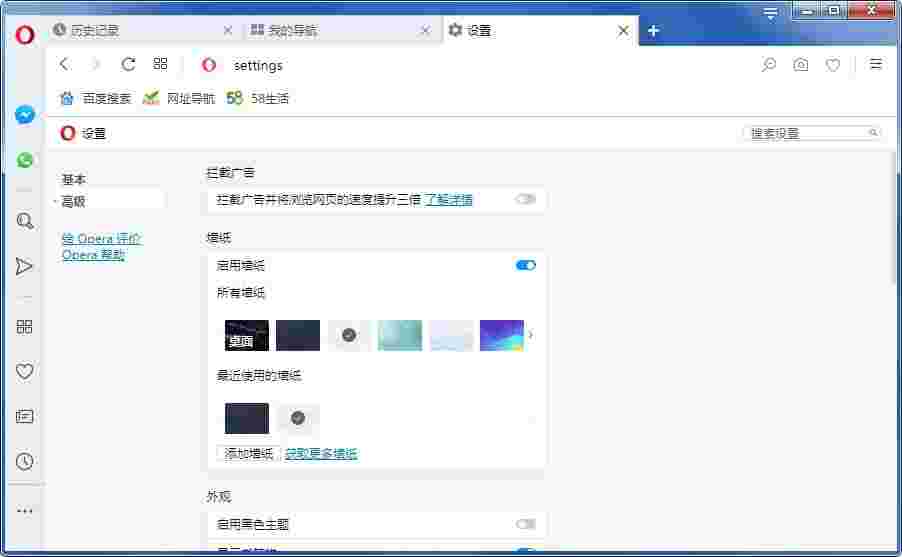Click the search magnifier in address bar
The image size is (902, 557).
click(x=769, y=64)
